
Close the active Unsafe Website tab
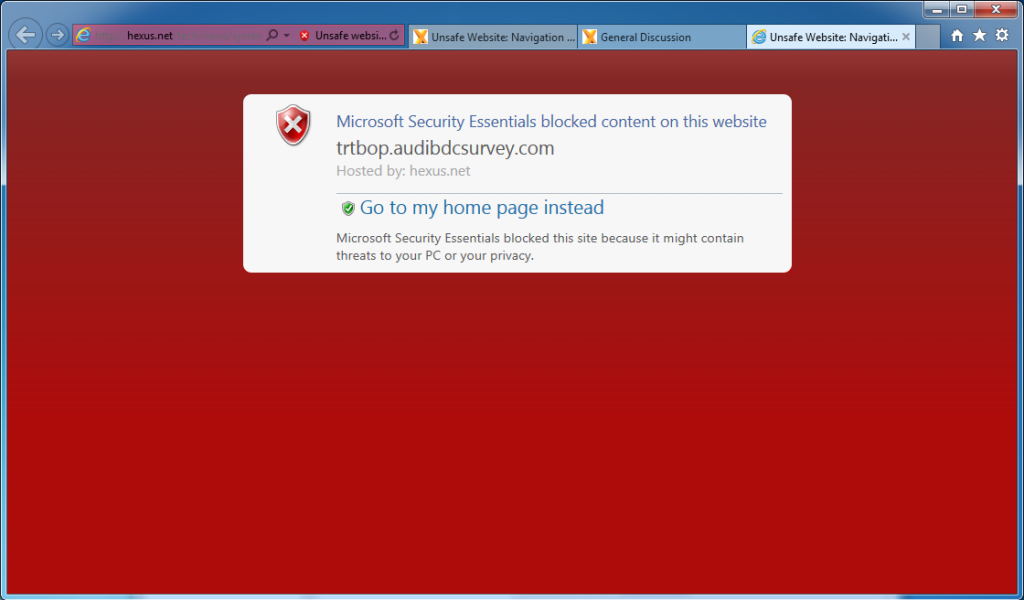906,37
